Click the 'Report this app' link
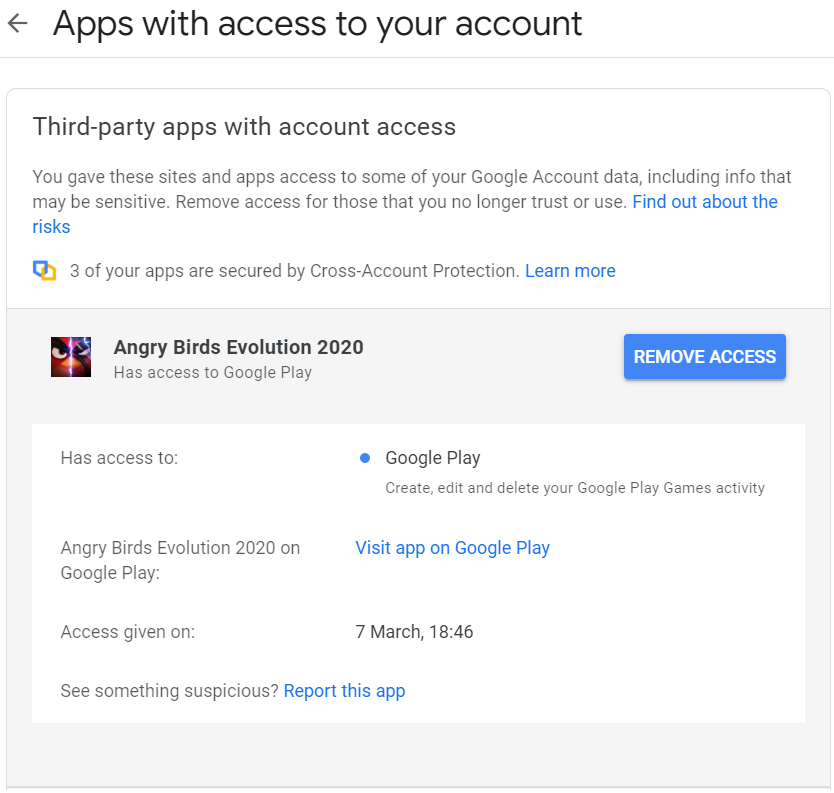Screen dimensions: 834x793 (x=344, y=691)
